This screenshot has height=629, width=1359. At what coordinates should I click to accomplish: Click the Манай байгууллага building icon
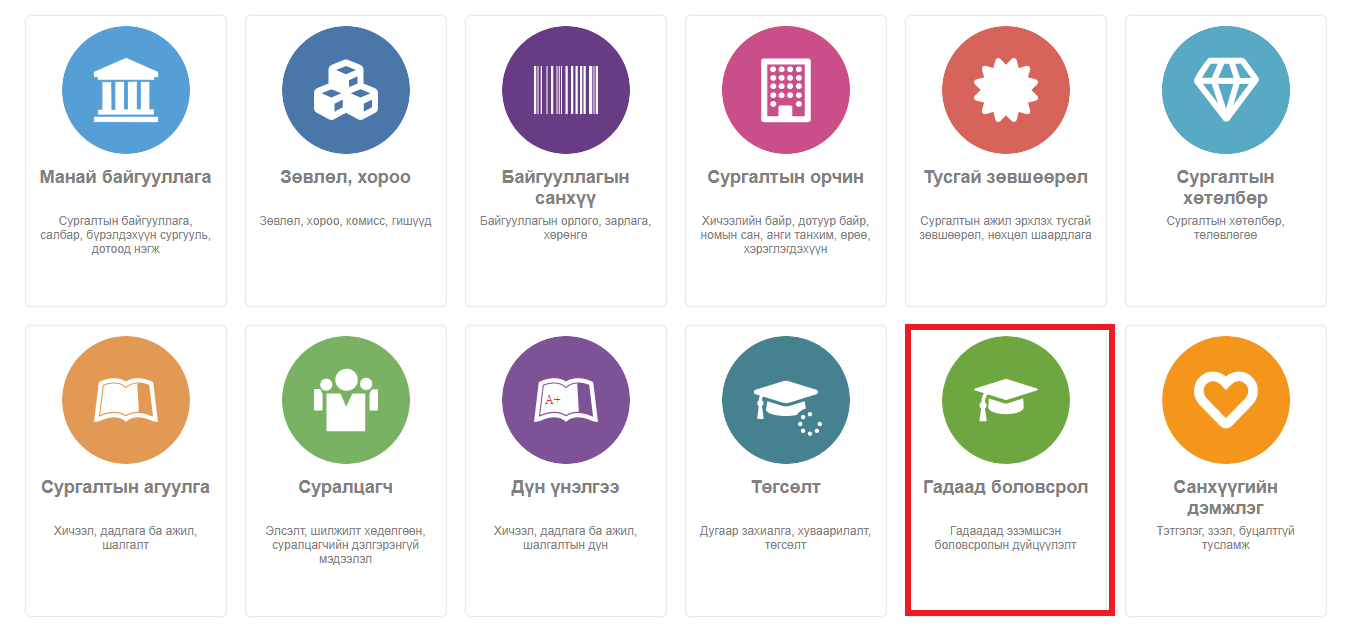[x=125, y=90]
